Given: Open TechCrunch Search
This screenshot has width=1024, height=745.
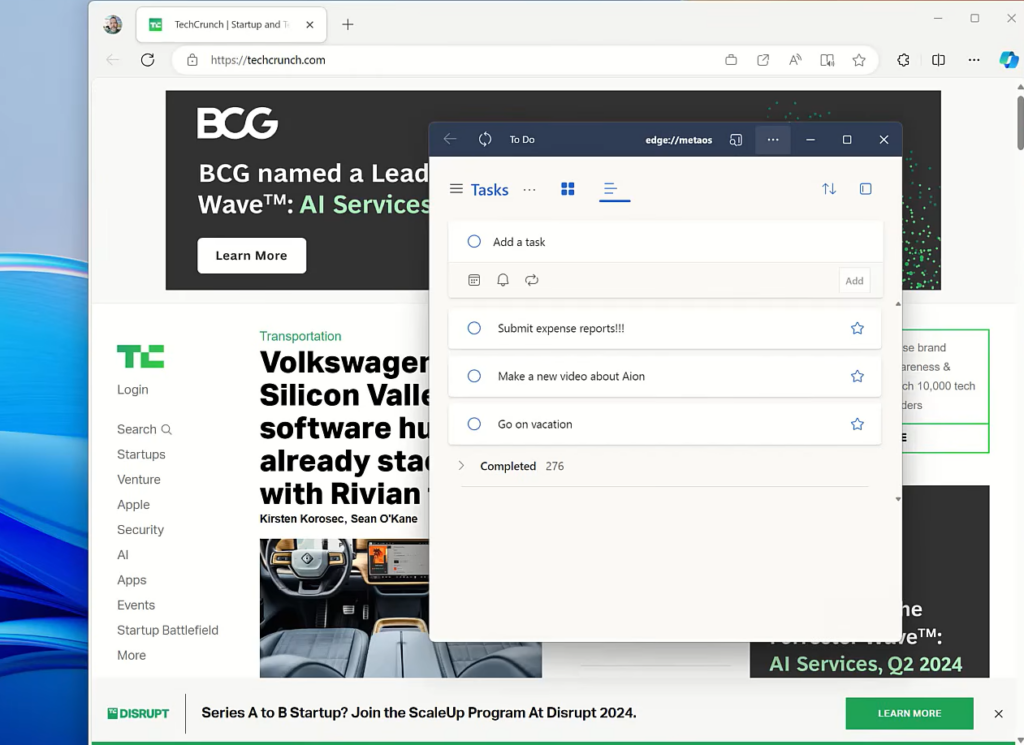Looking at the screenshot, I should (144, 429).
